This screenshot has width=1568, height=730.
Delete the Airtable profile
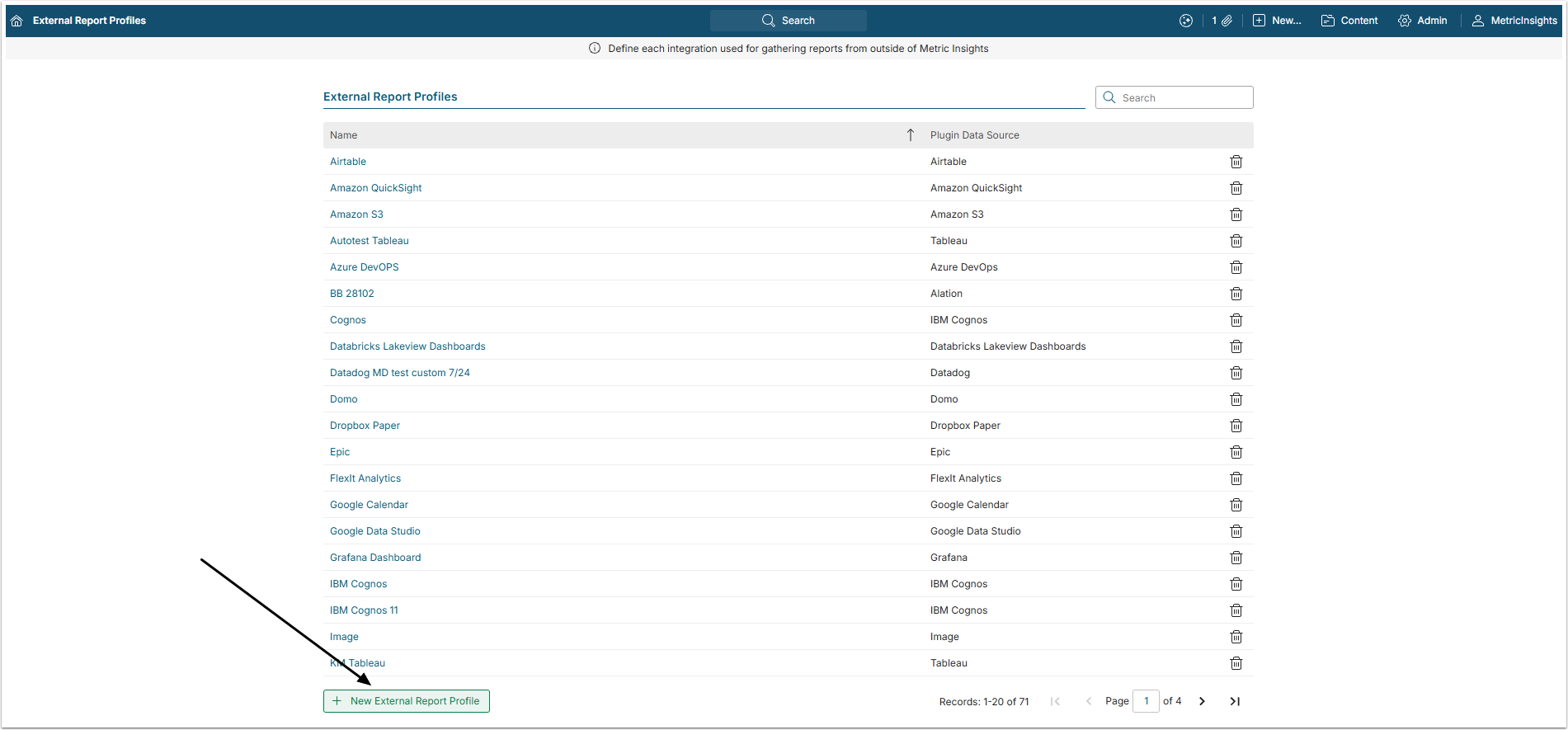[x=1236, y=162]
